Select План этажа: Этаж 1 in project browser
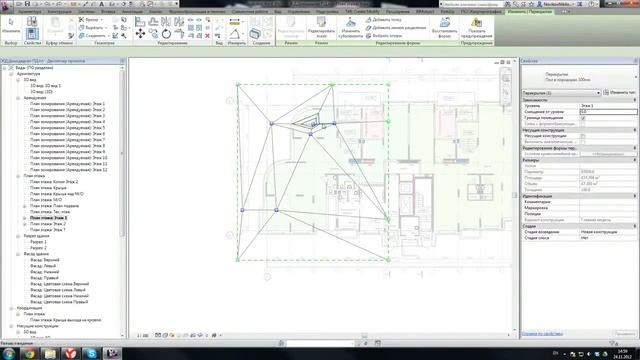This screenshot has width=640, height=360. pos(48,218)
